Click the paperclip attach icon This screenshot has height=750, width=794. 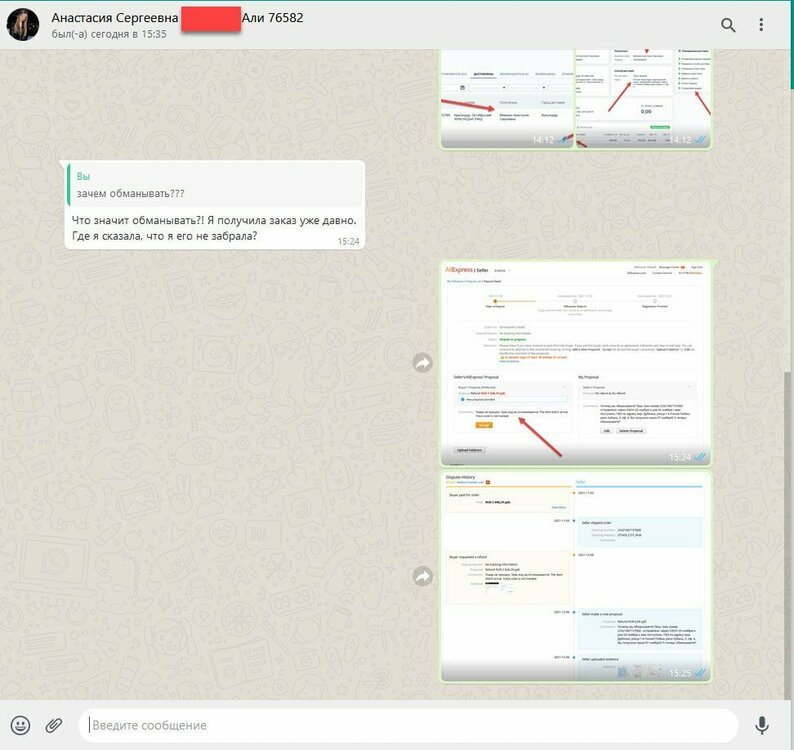[54, 725]
